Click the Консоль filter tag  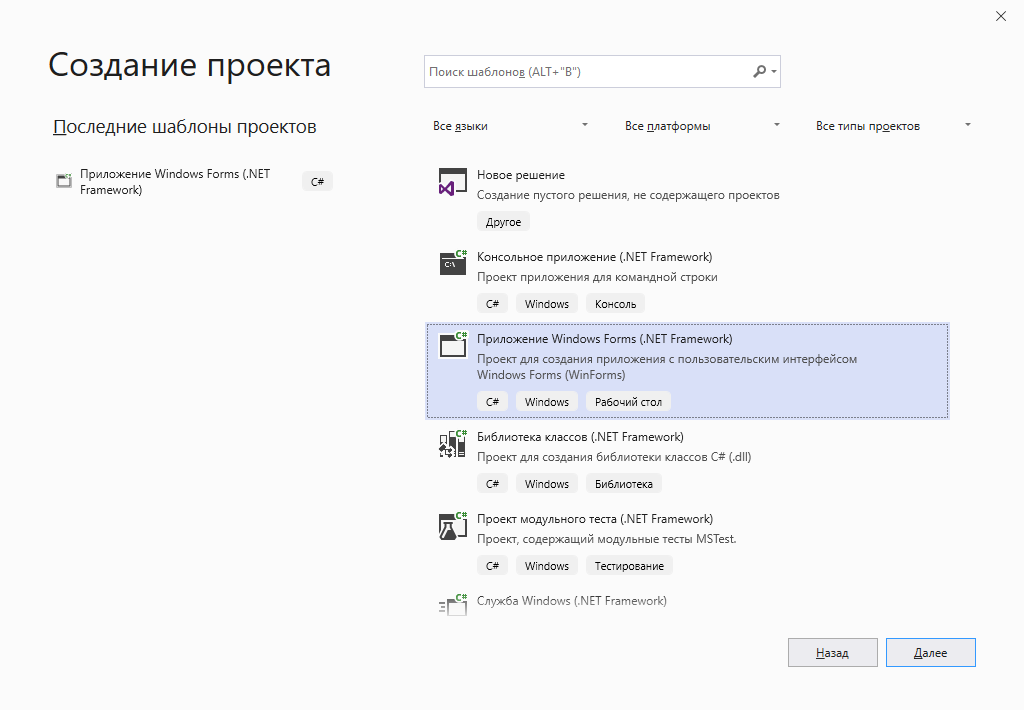[615, 303]
